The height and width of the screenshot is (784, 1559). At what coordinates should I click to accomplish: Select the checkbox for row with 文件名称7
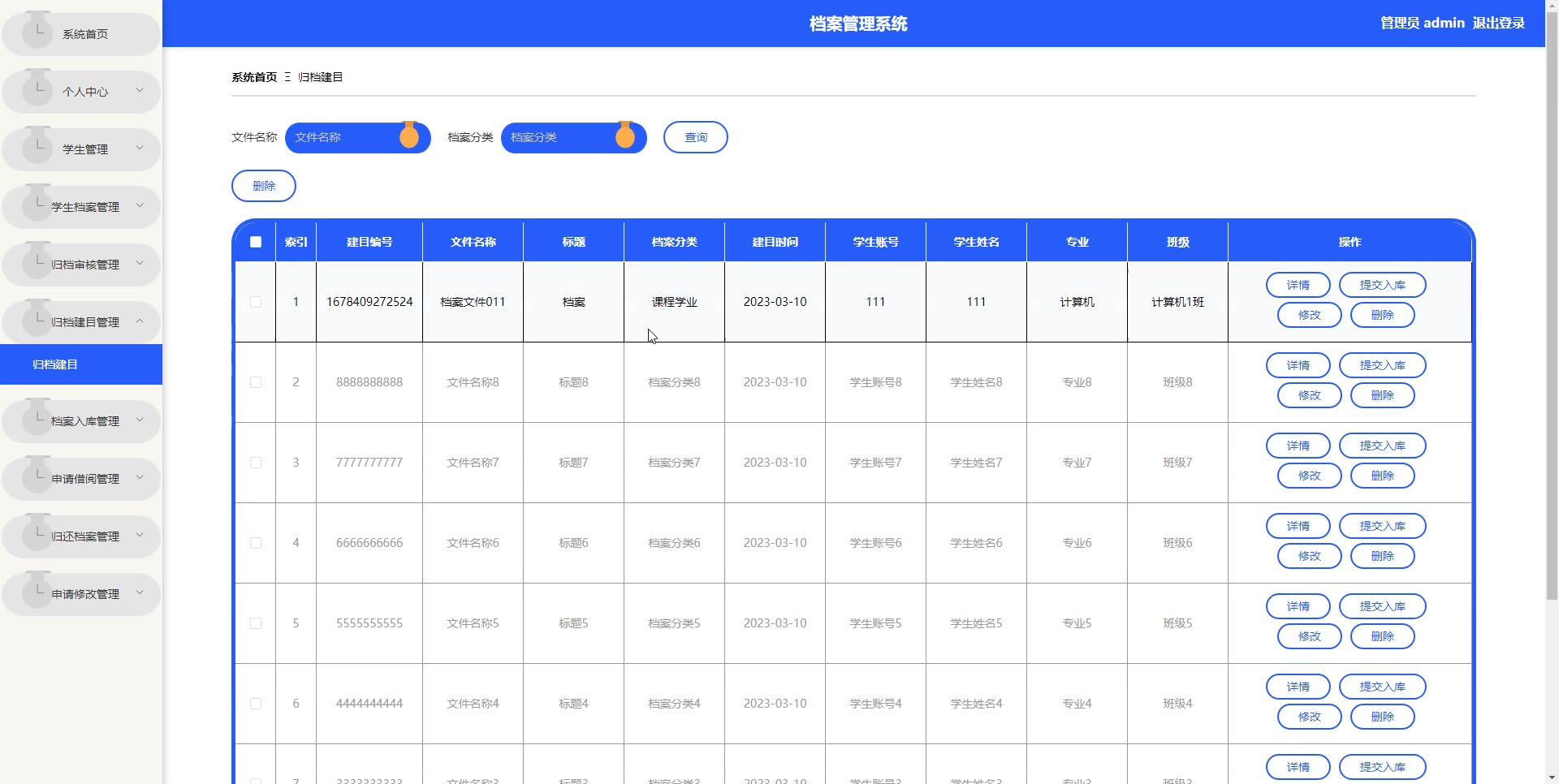pyautogui.click(x=256, y=463)
